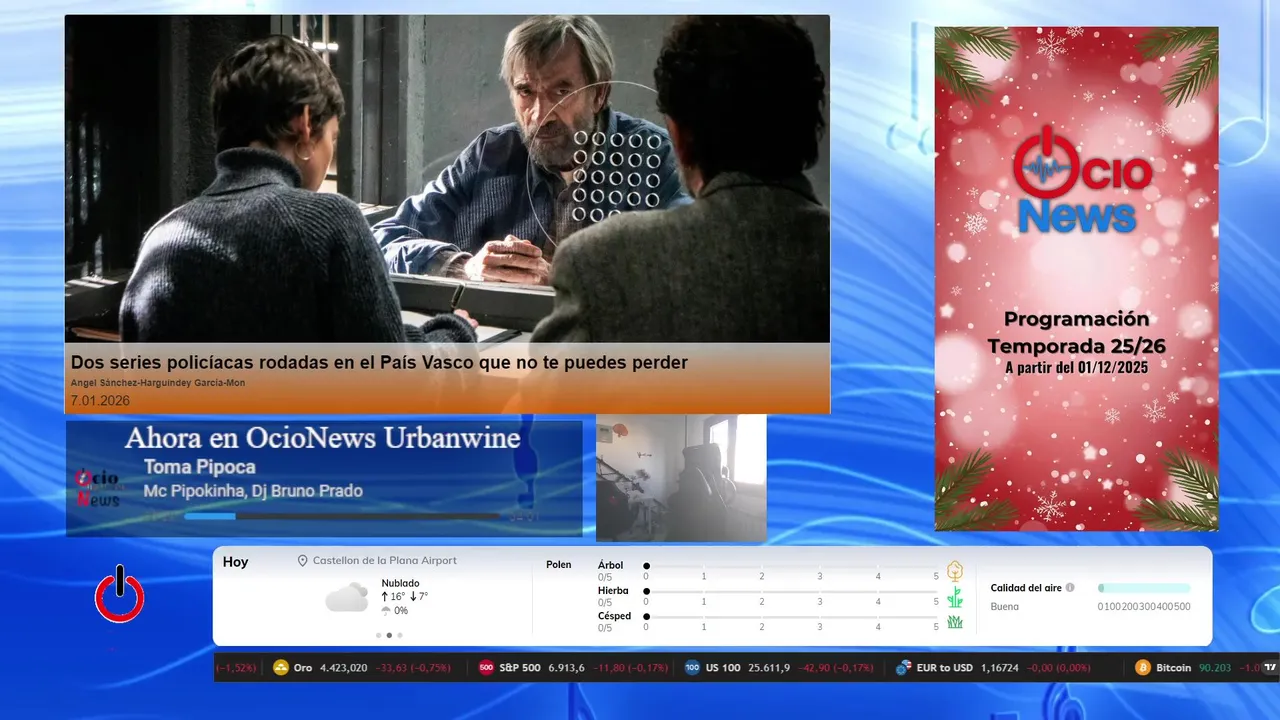This screenshot has height=720, width=1280.
Task: Click the cloudy weather icon
Action: [x=347, y=597]
